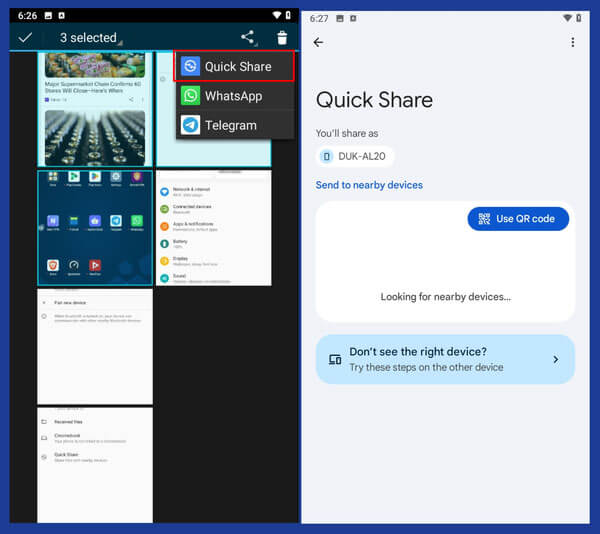Tap the Telegram icon in share menu

[190, 125]
